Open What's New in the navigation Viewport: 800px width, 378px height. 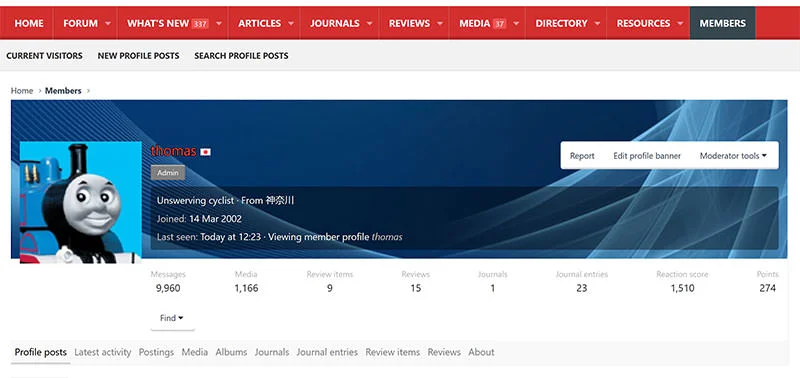coord(158,23)
